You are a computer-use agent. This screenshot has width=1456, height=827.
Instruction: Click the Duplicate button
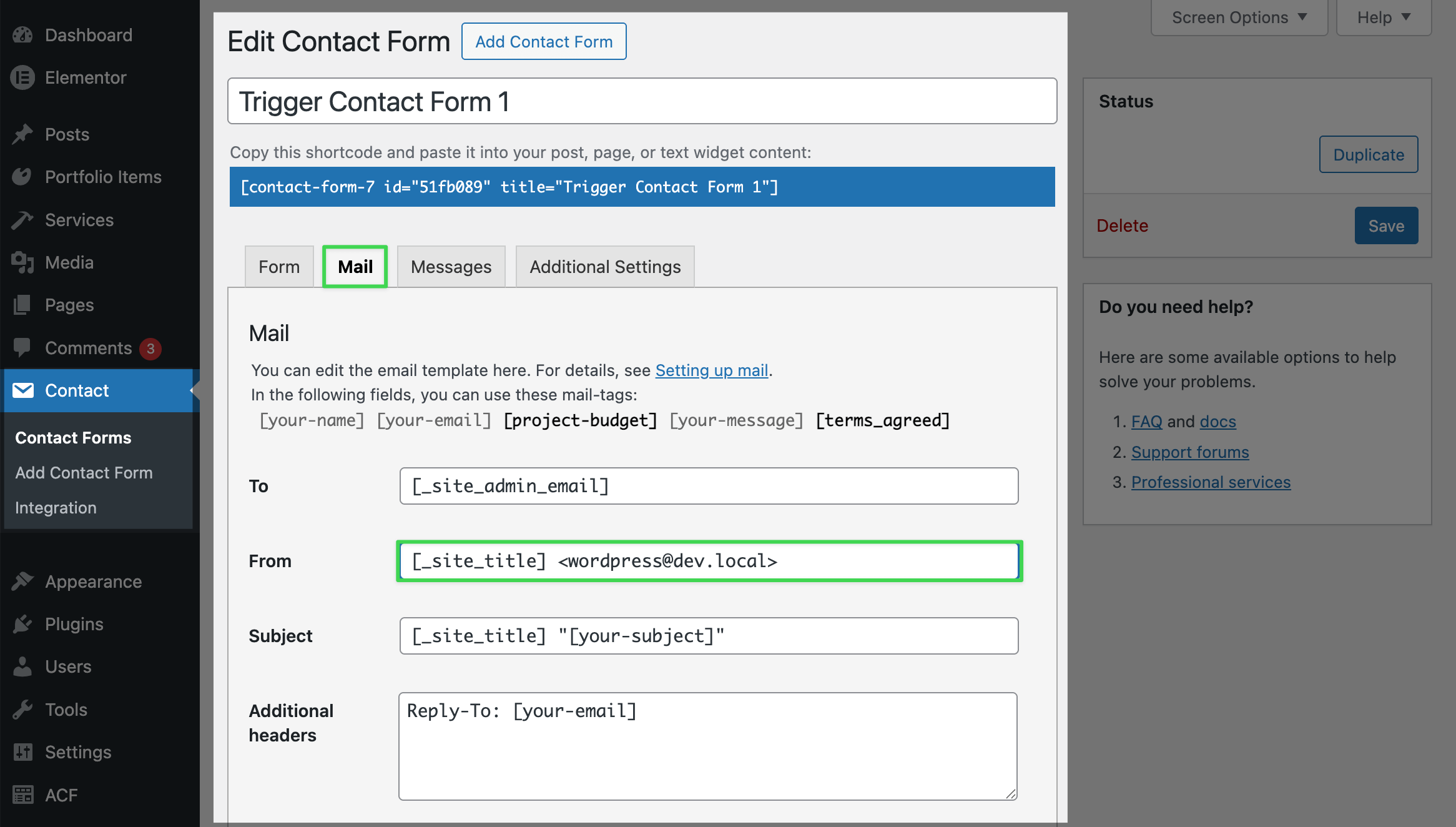click(1368, 154)
